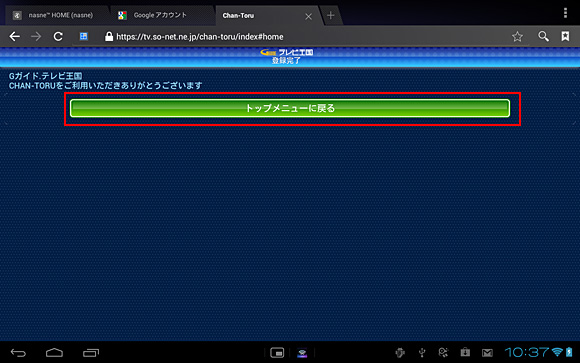This screenshot has height=363, width=580.
Task: Open the sync settings notification icon
Action: [443, 353]
